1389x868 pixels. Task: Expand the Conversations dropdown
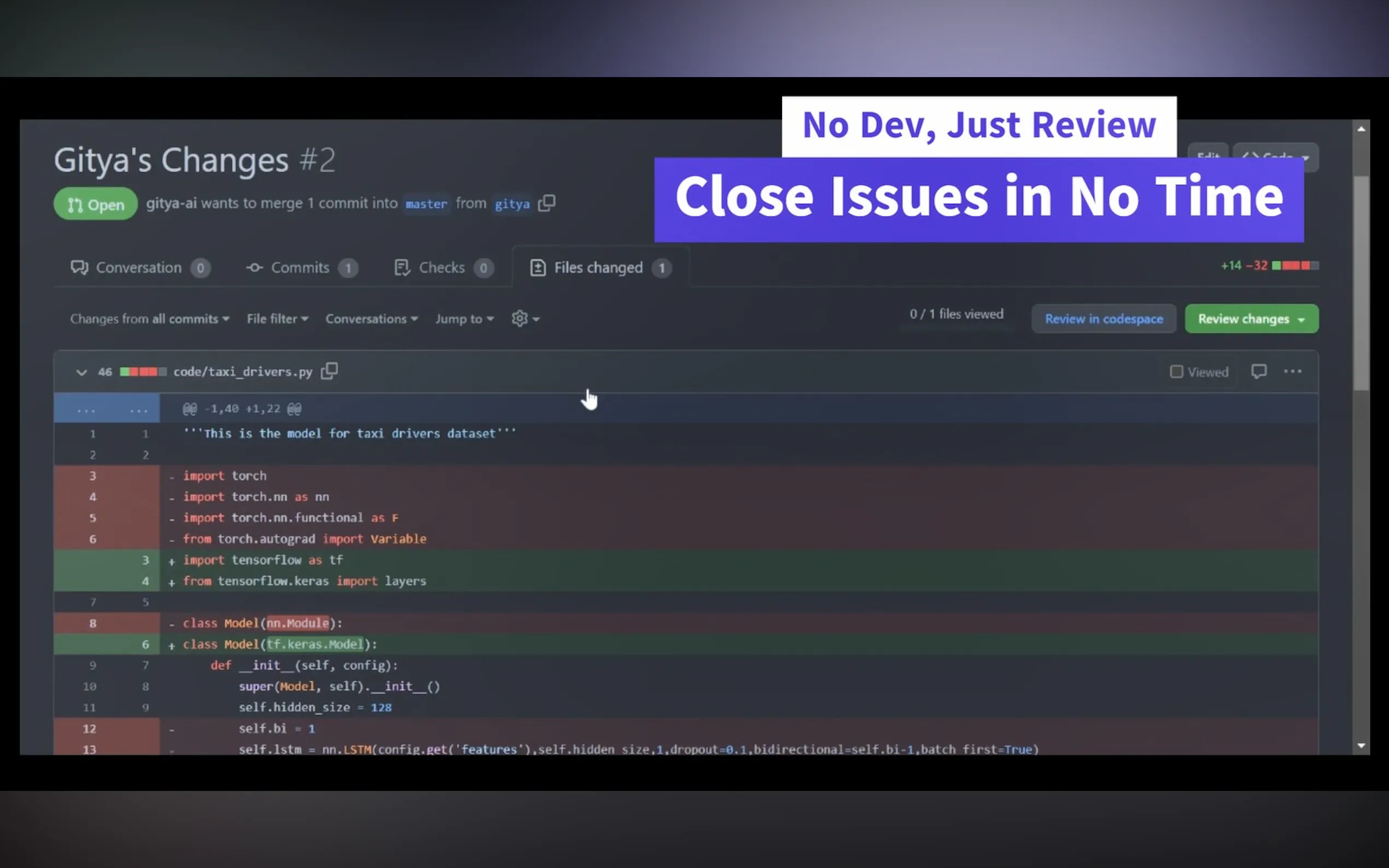pos(371,319)
